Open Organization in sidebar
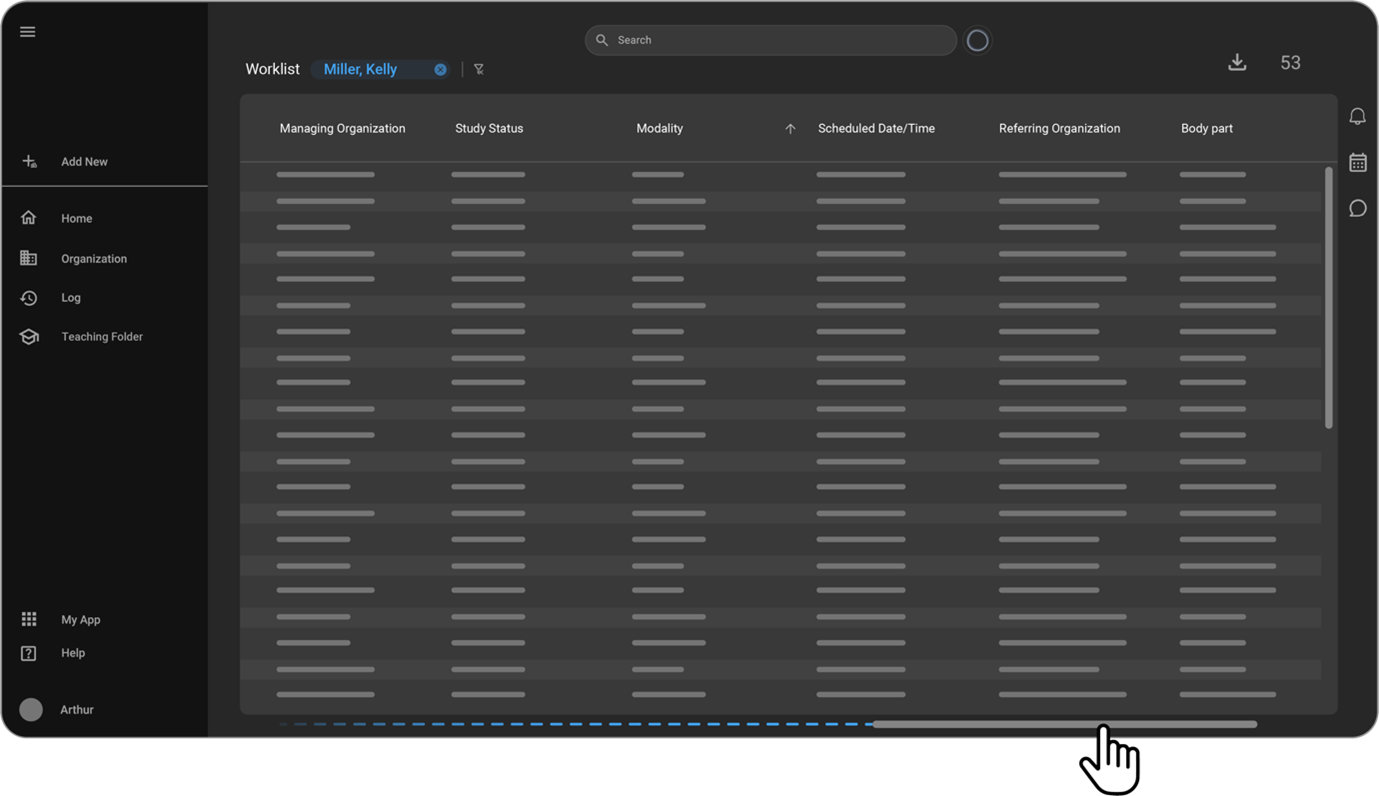 coord(93,258)
